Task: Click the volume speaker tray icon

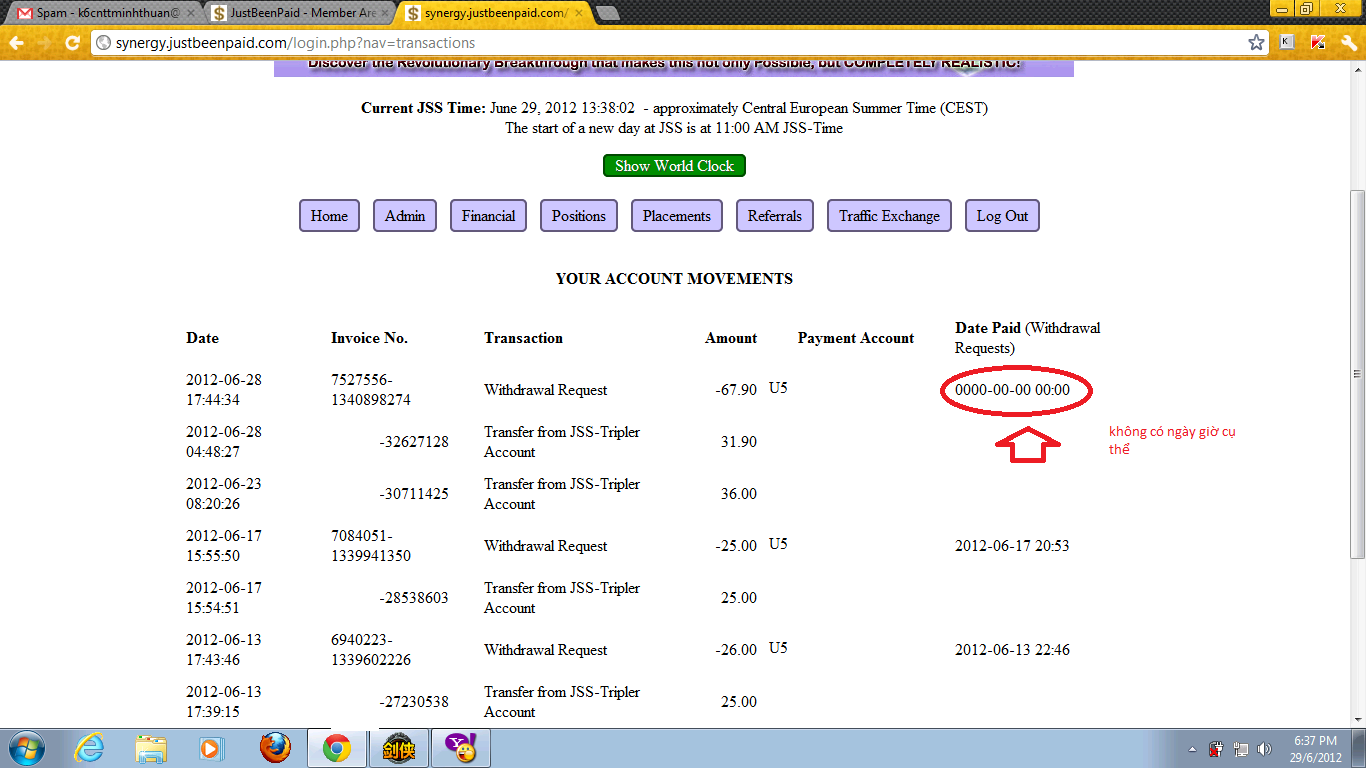Action: [x=1265, y=749]
